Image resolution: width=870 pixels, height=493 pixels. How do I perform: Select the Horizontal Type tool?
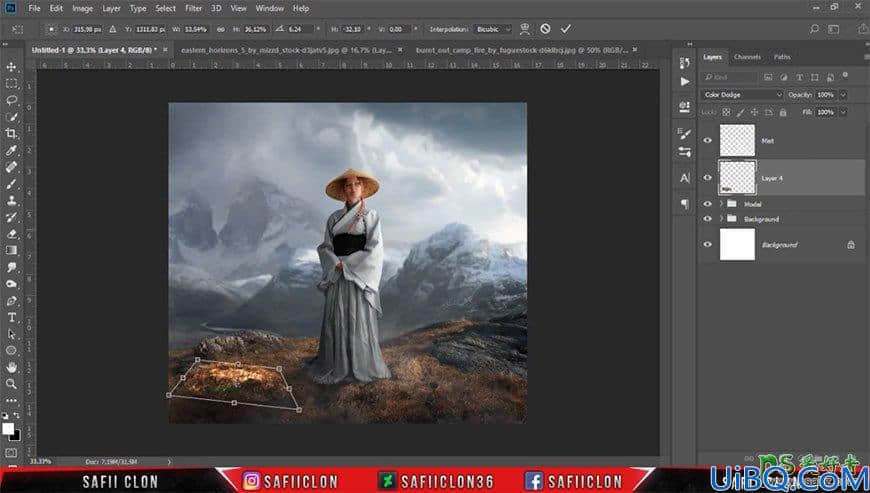(11, 317)
